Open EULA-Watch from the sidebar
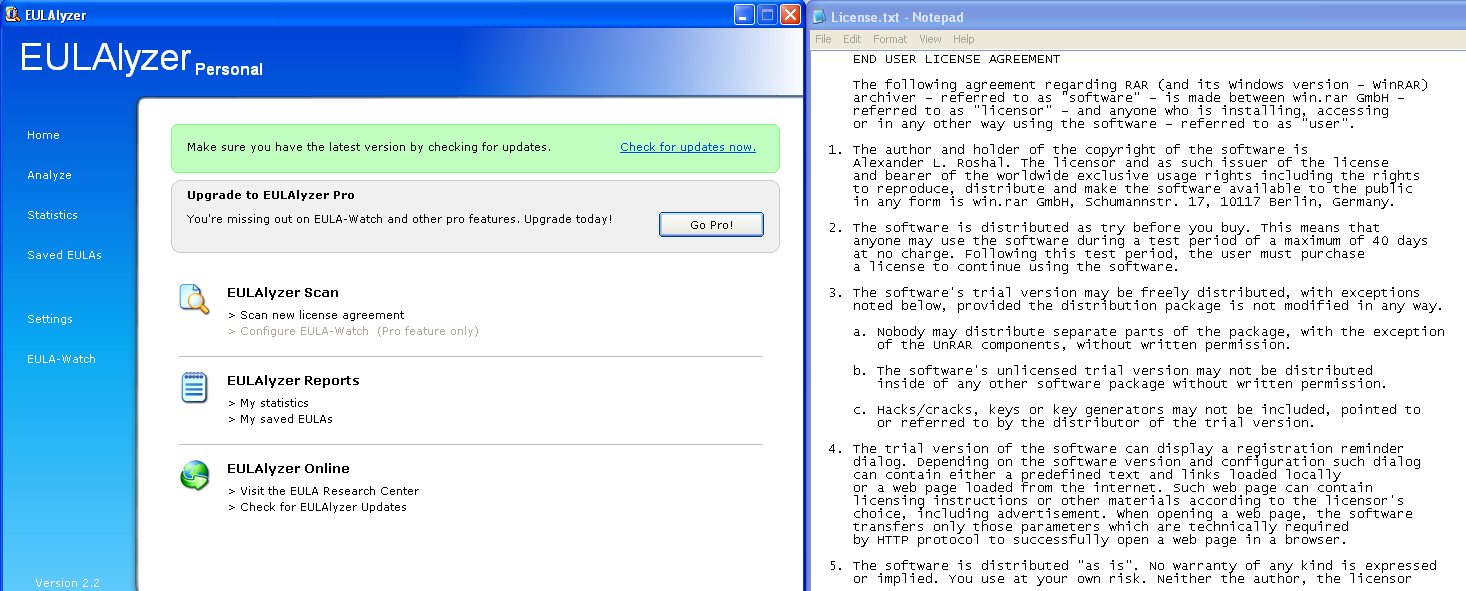 pyautogui.click(x=60, y=359)
